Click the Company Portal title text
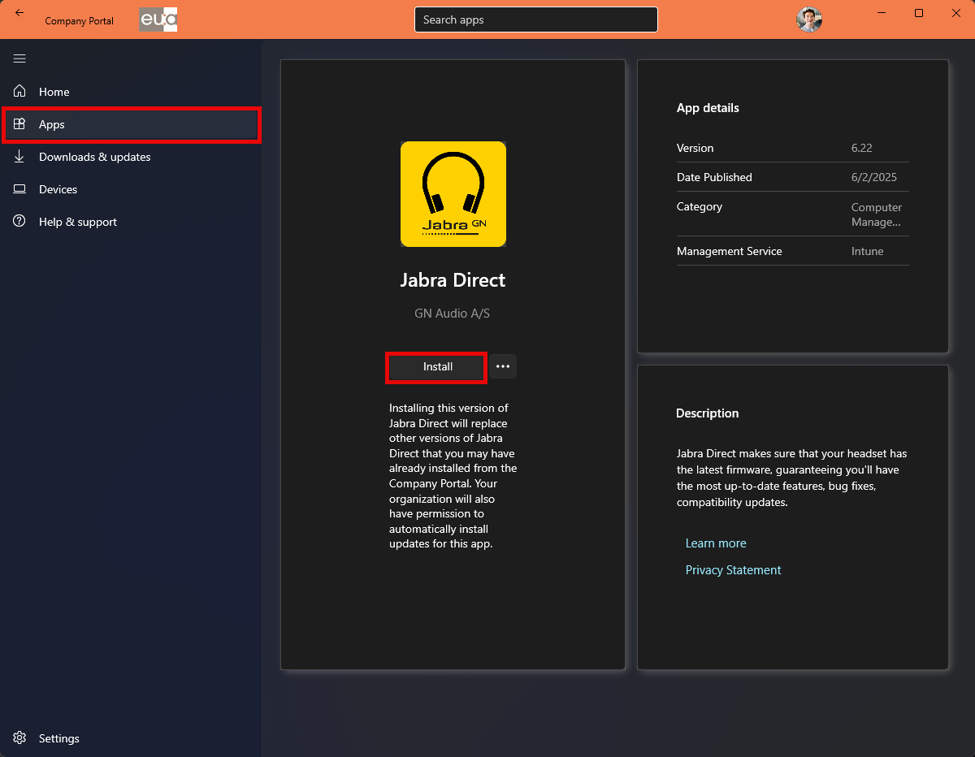The width and height of the screenshot is (975, 757). (x=79, y=21)
